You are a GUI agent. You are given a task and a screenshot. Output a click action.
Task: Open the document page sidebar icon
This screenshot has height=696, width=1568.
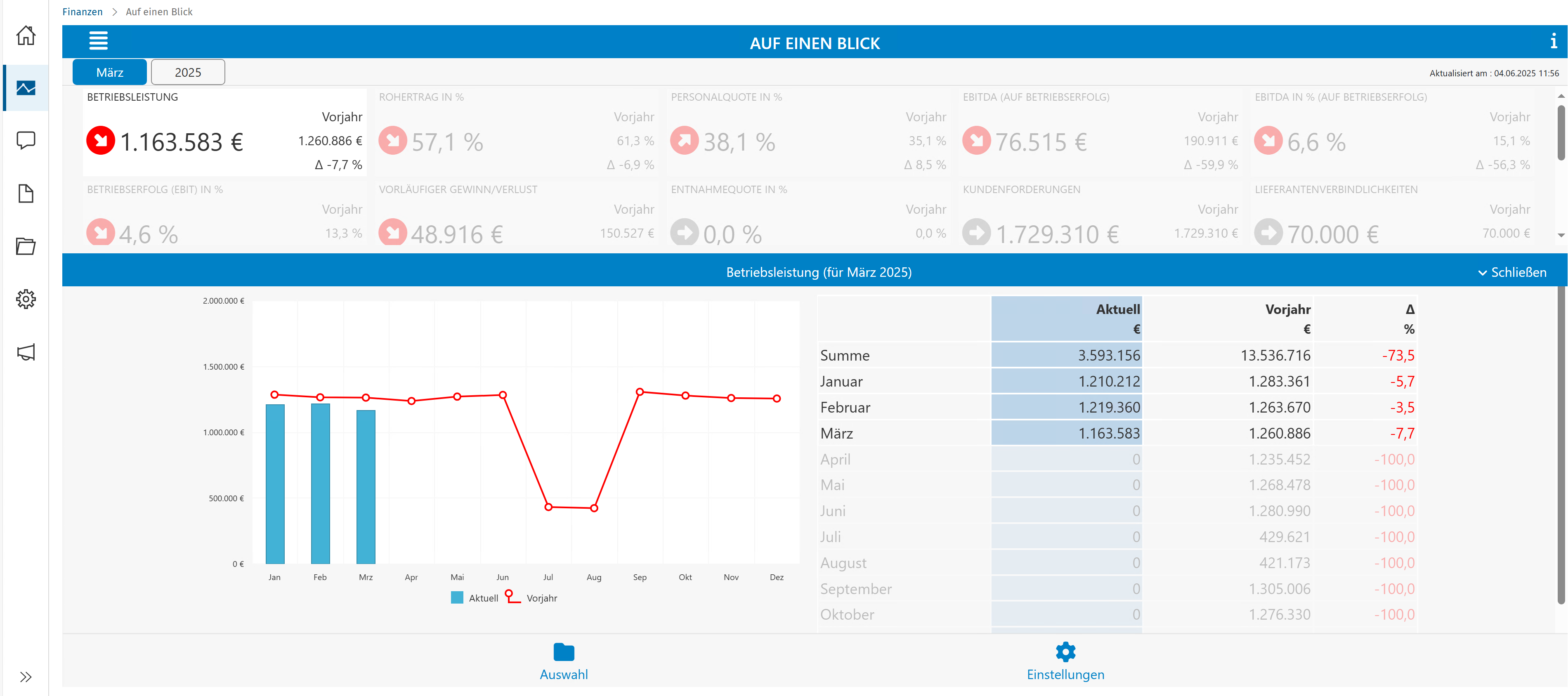click(x=26, y=193)
